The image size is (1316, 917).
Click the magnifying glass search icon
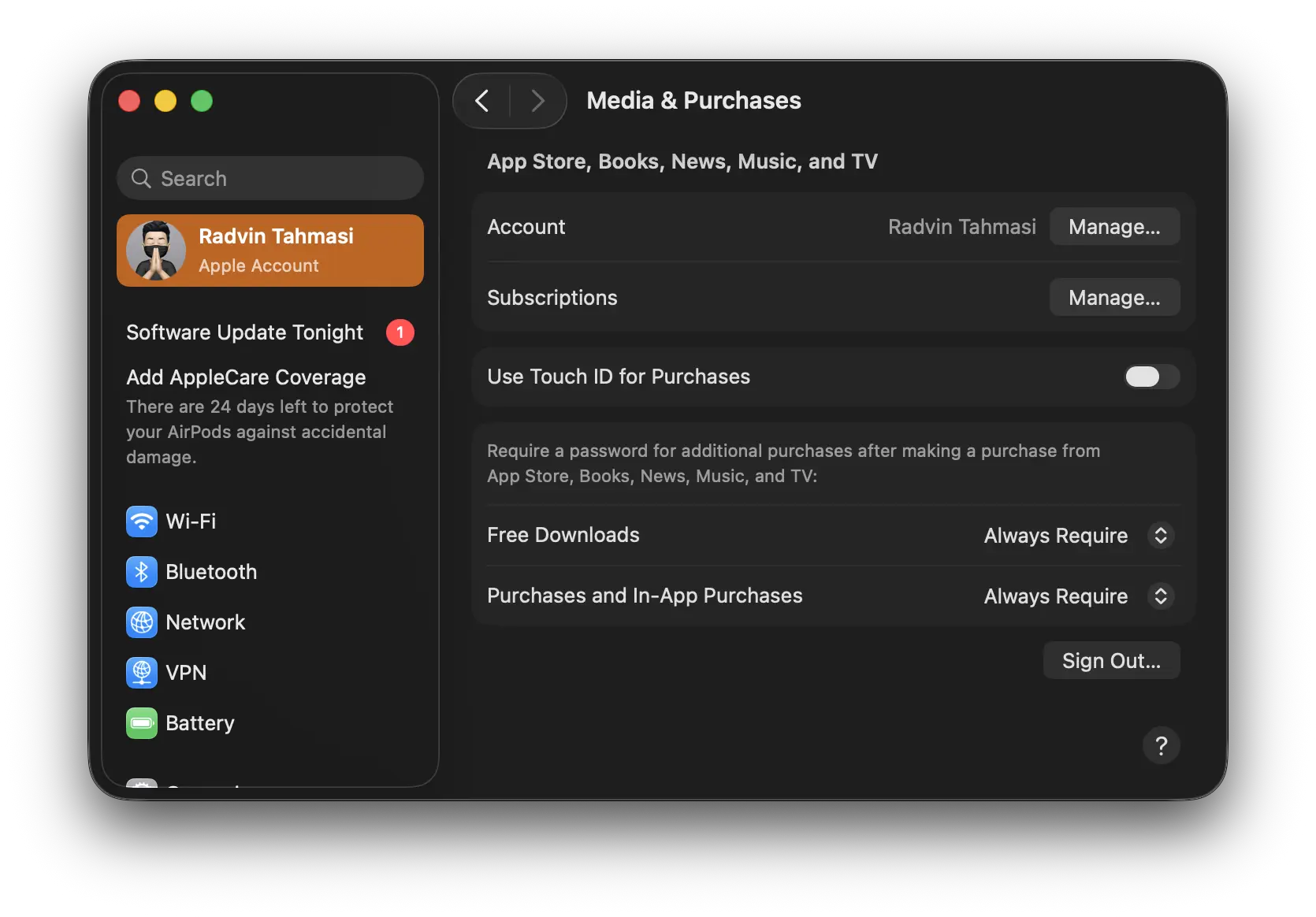(x=141, y=179)
